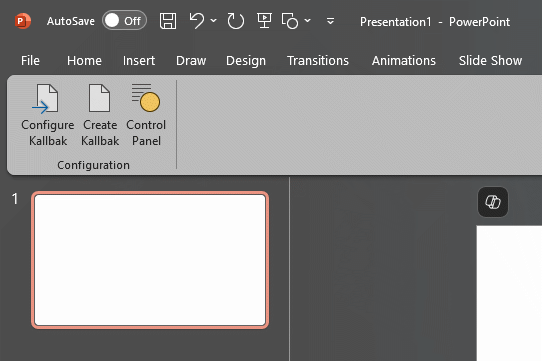Expand the Shapes dropdown arrow
This screenshot has width=542, height=361.
(307, 21)
